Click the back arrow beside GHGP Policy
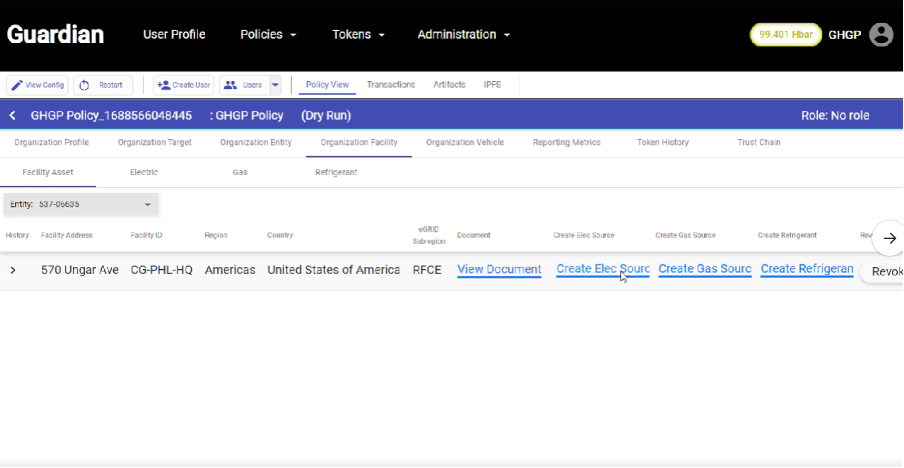Image resolution: width=904 pixels, height=468 pixels. [x=13, y=115]
